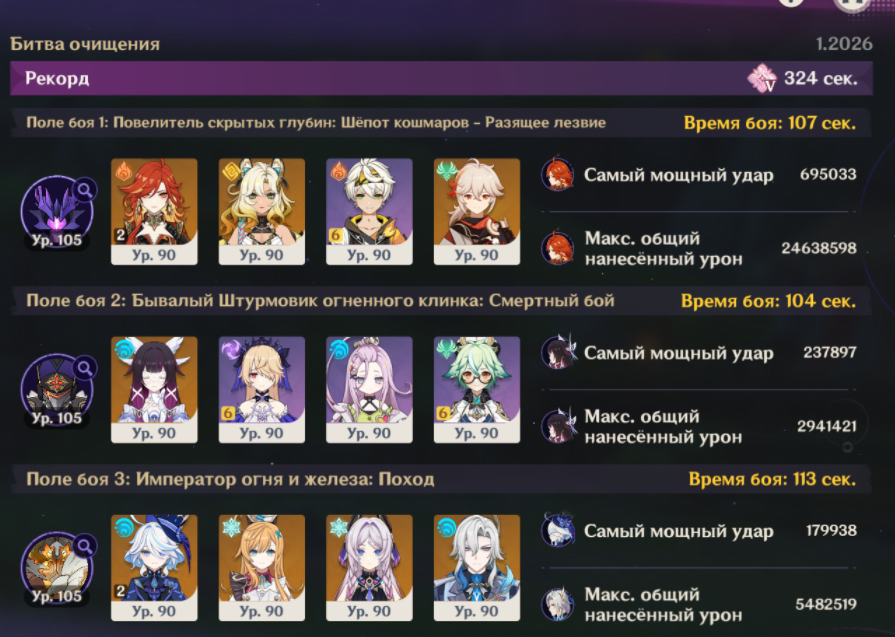Click the white-haired Pyro constellation 6 character
The image size is (895, 637).
tap(369, 212)
